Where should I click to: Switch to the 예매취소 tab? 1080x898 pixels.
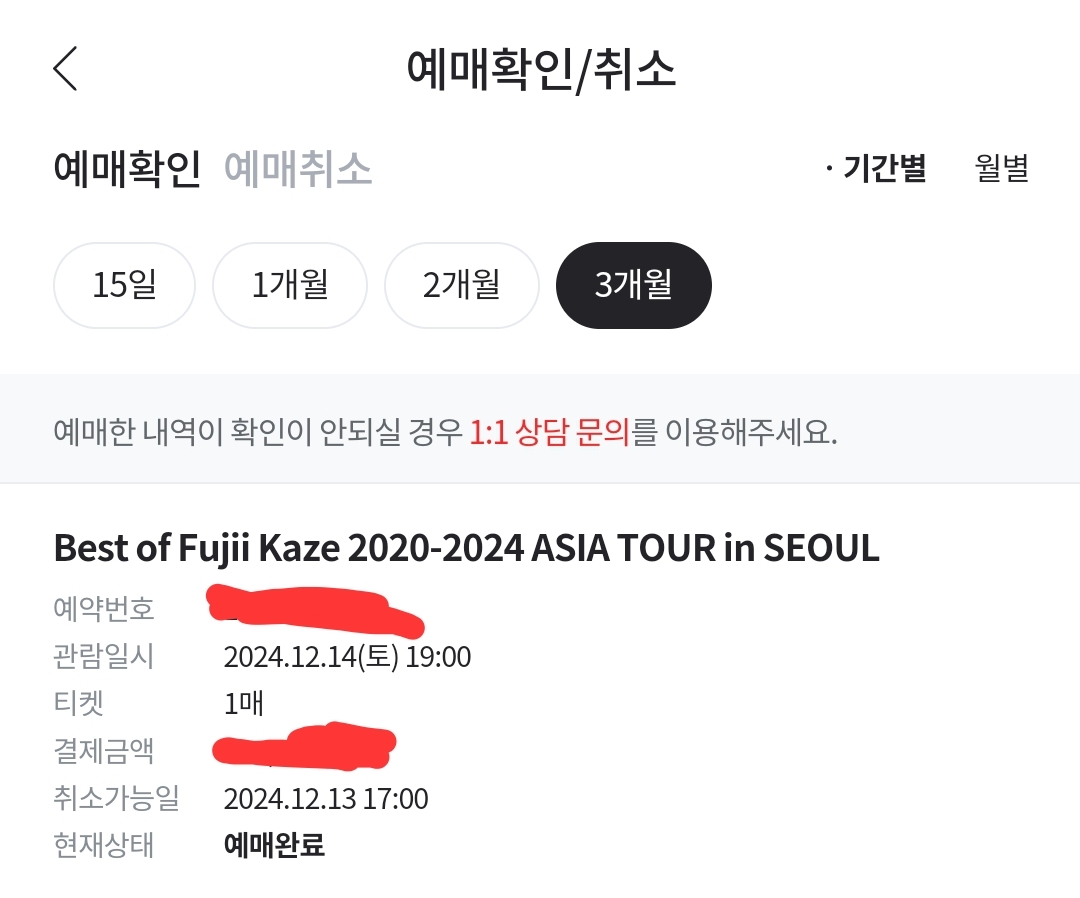pos(298,169)
